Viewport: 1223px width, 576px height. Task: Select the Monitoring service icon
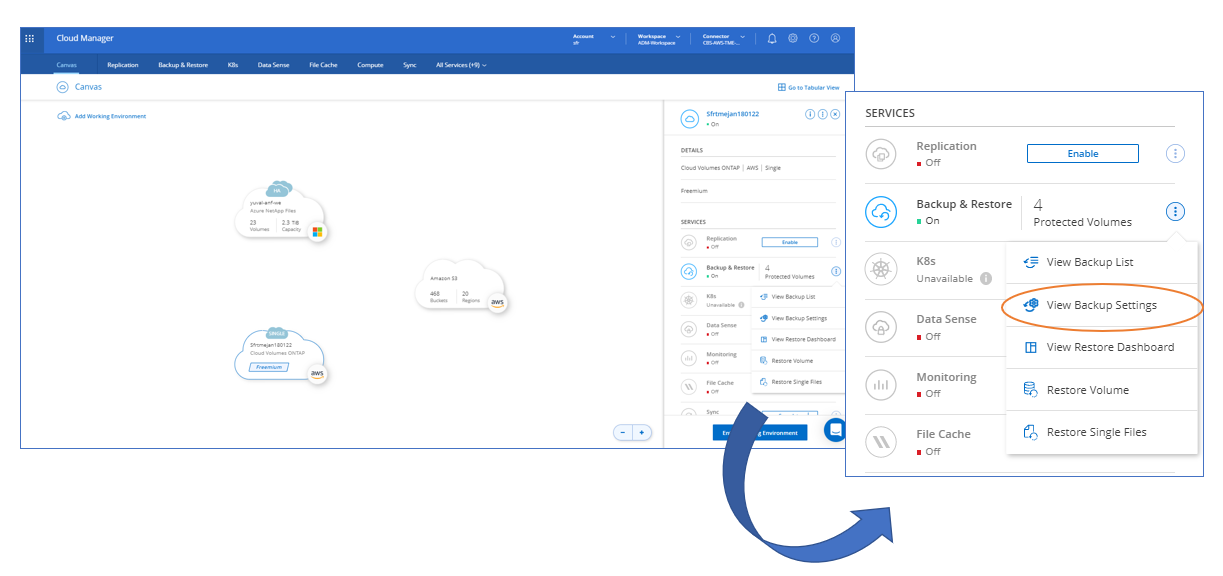pyautogui.click(x=881, y=384)
